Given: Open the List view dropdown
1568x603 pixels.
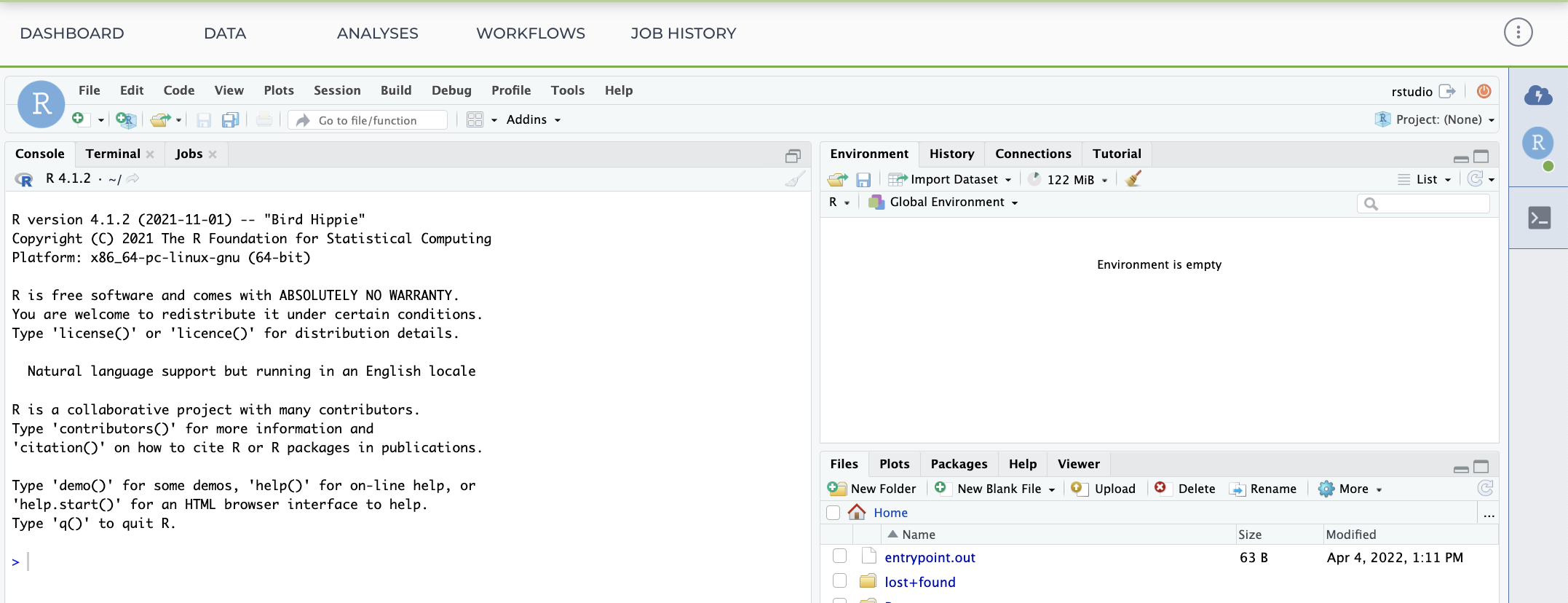Looking at the screenshot, I should [1425, 179].
